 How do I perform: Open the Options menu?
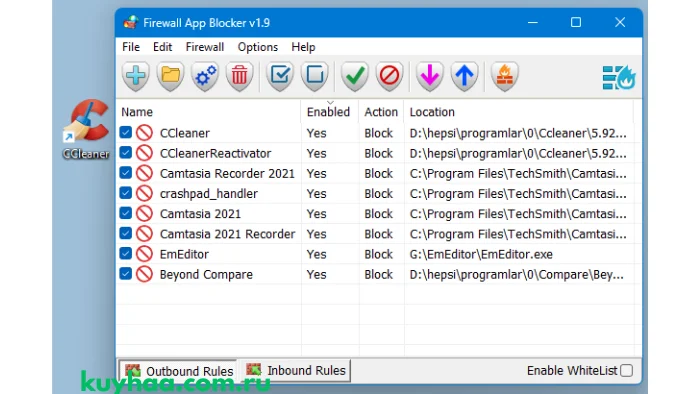258,47
